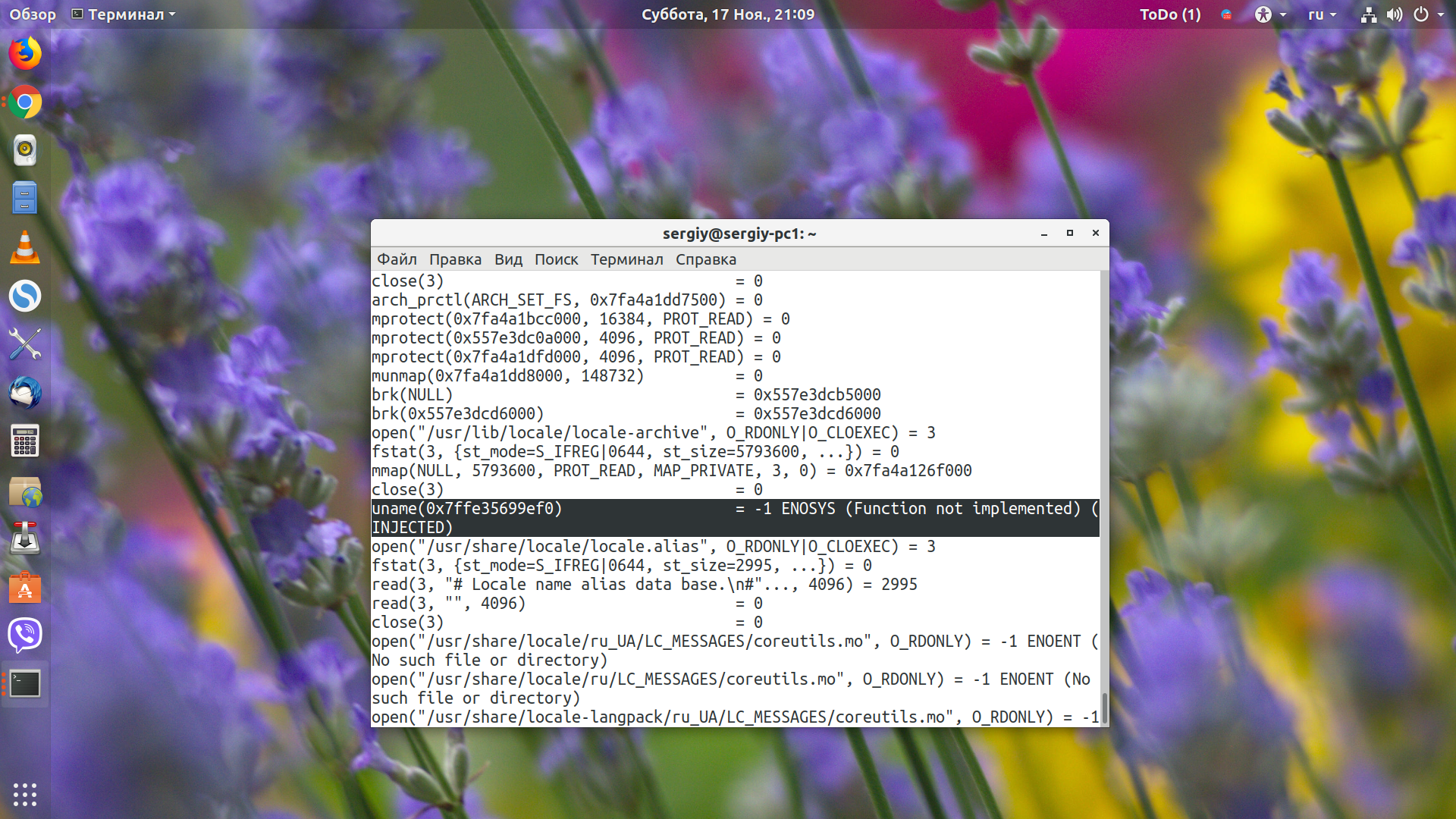1456x819 pixels.
Task: Click the fstat st_size=2995 line
Action: coord(622,566)
